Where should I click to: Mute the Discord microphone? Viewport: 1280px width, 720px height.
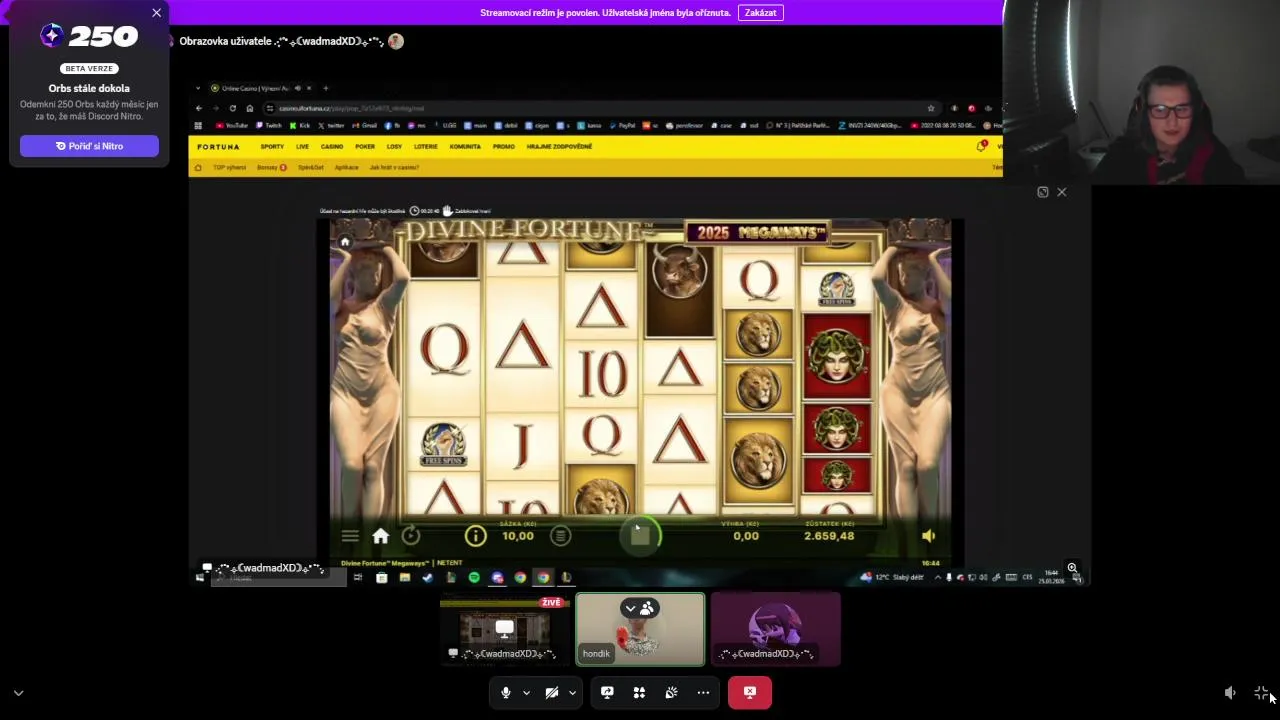505,692
